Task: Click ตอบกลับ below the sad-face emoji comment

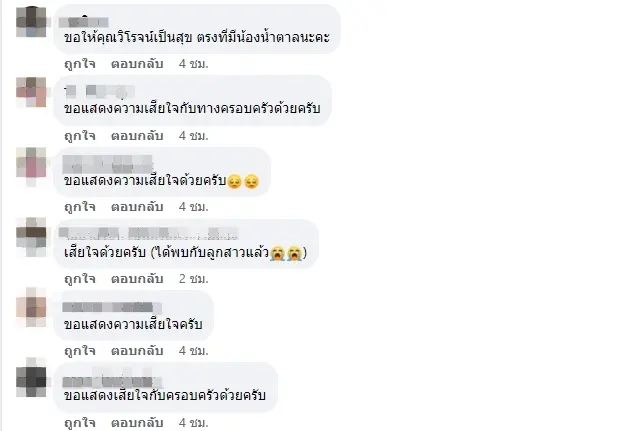Action: coord(137,207)
